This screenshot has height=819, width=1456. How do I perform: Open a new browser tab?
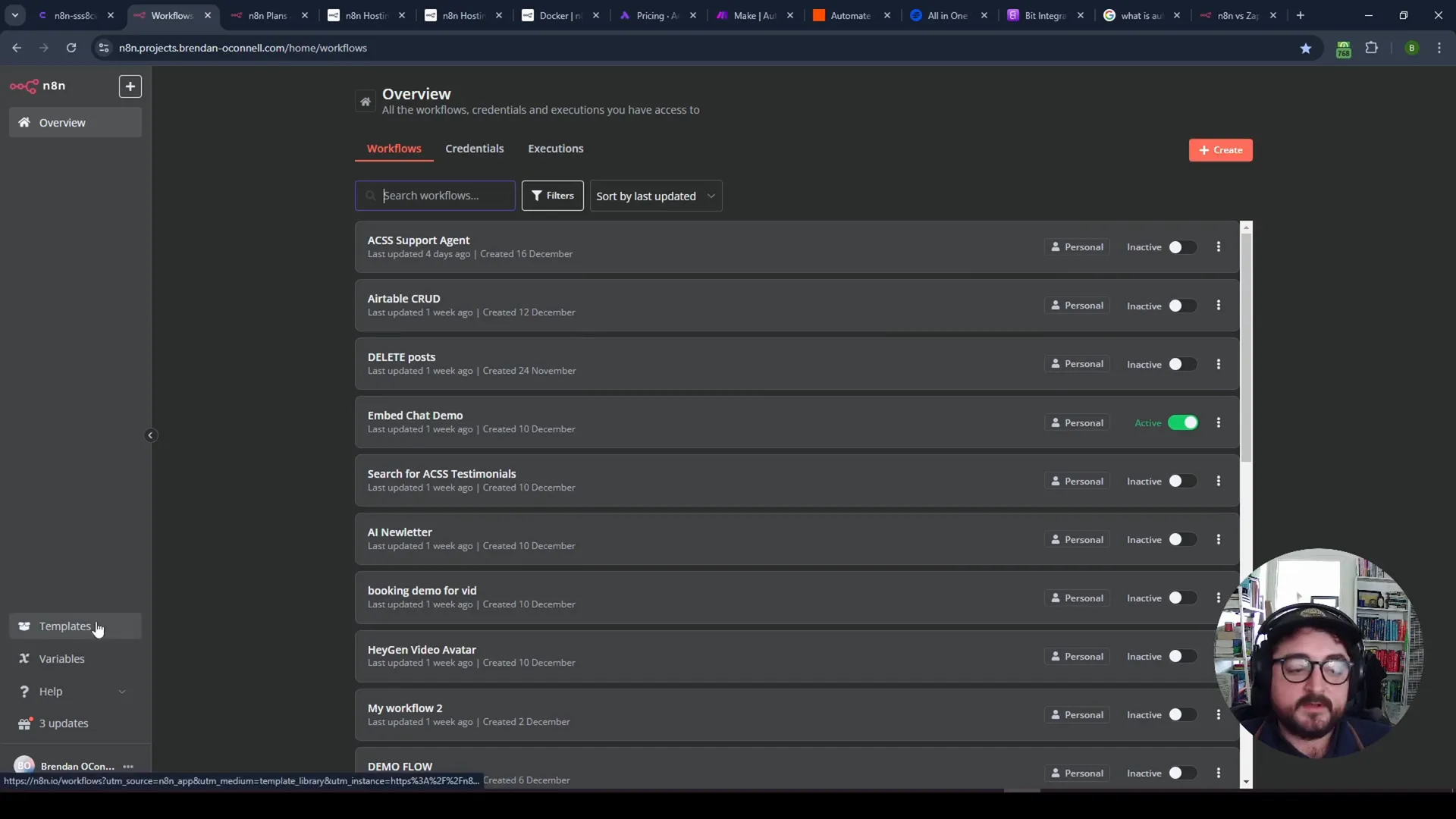pyautogui.click(x=1300, y=15)
